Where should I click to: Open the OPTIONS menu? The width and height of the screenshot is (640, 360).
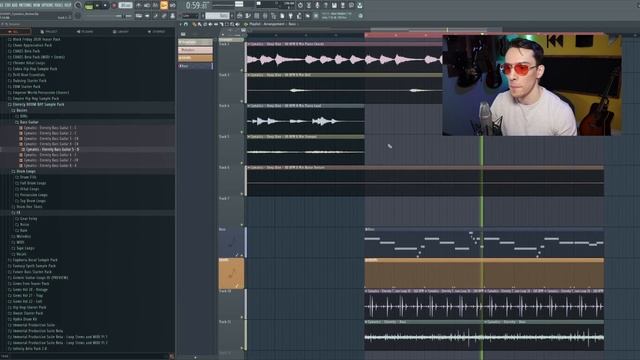47,5
